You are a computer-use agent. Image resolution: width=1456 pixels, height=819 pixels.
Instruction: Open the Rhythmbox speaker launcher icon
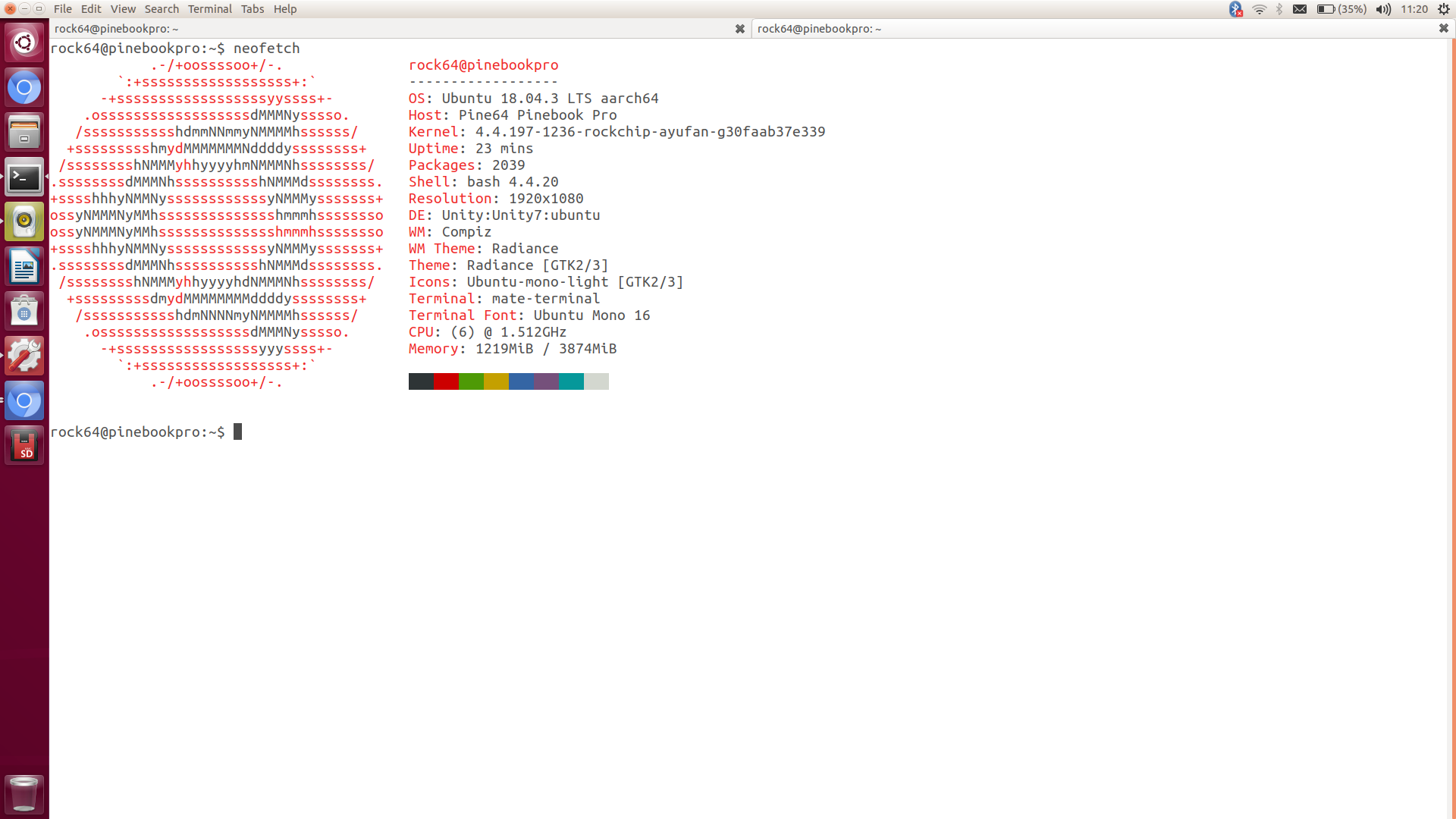[24, 221]
